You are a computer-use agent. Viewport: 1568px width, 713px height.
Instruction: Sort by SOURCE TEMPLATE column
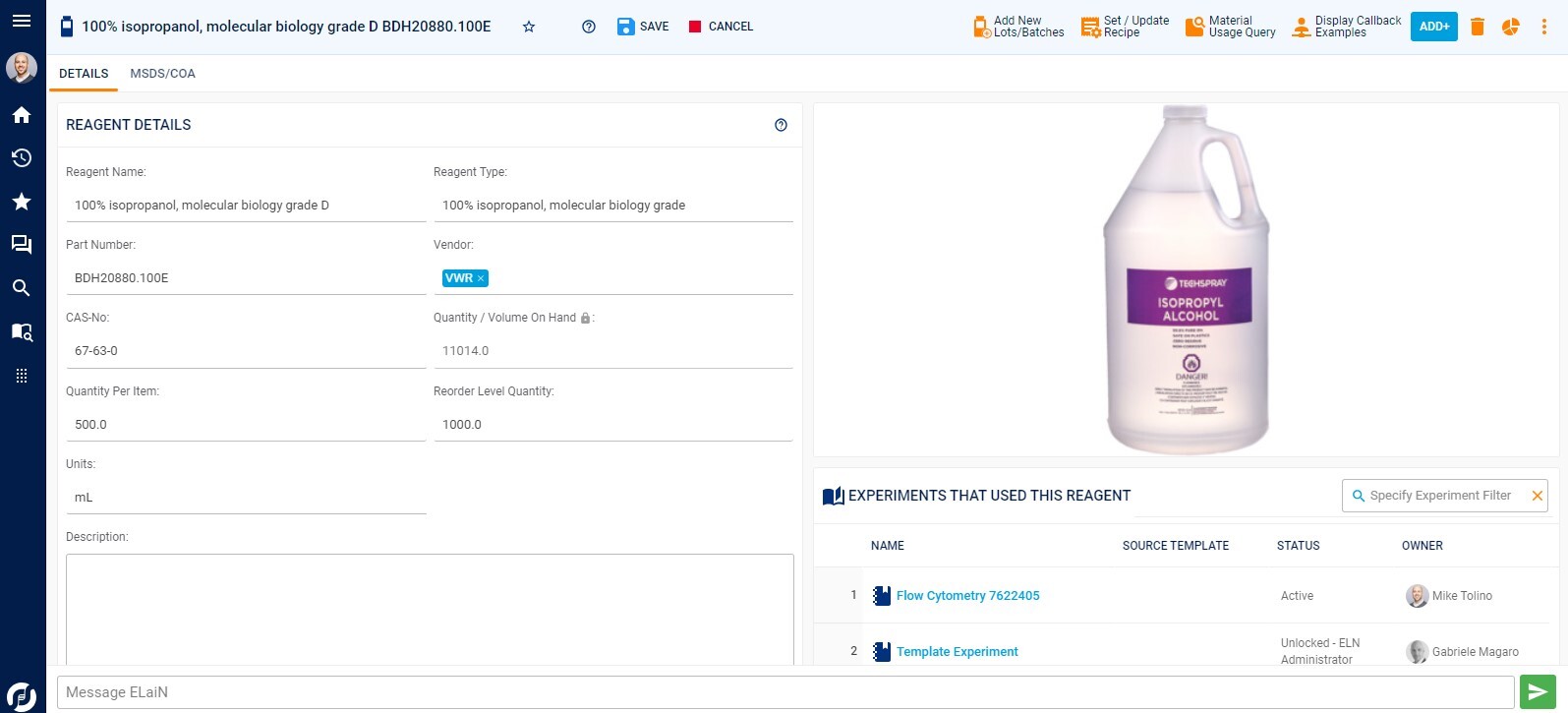click(1176, 546)
